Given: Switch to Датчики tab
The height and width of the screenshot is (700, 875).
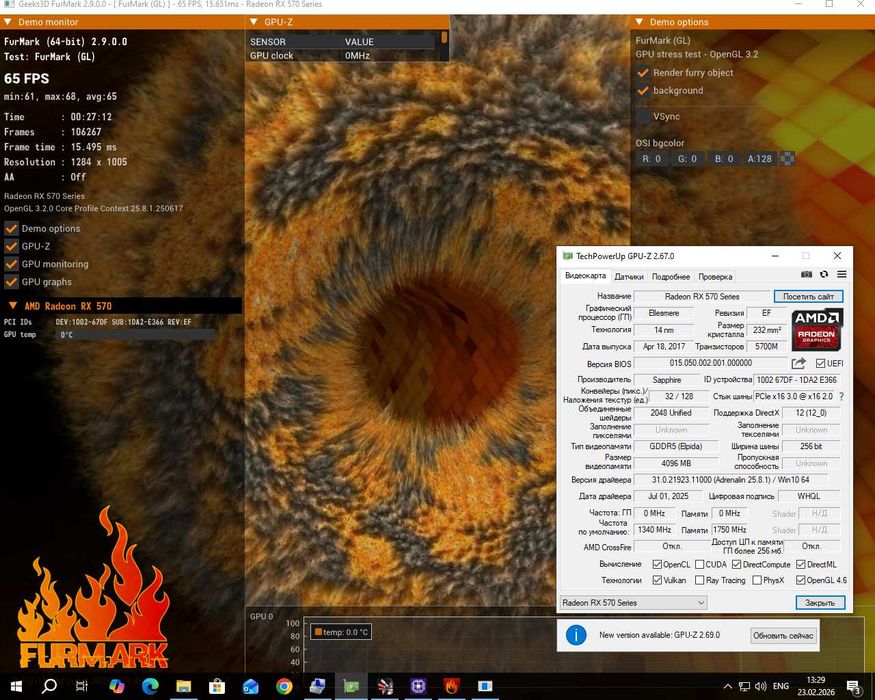Looking at the screenshot, I should coord(629,276).
